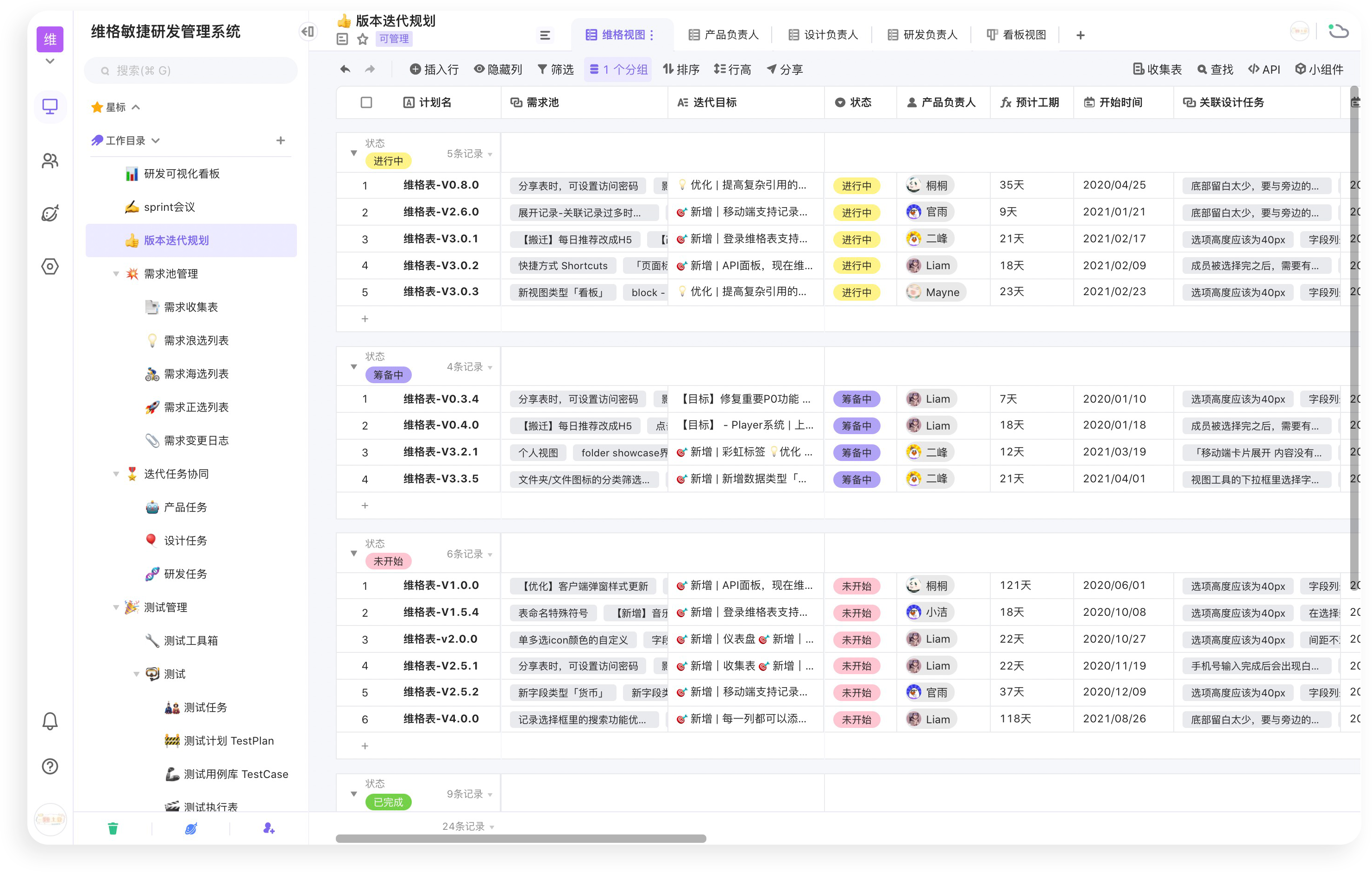Viewport: 1372px width, 872px height.
Task: Open the 5条记录 statistics dropdown
Action: point(470,153)
